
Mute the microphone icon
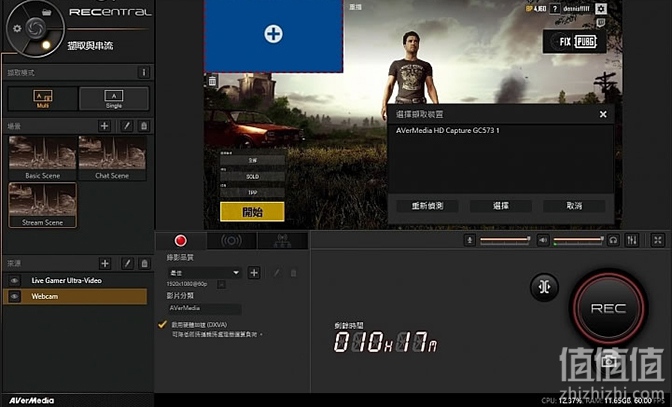click(470, 240)
